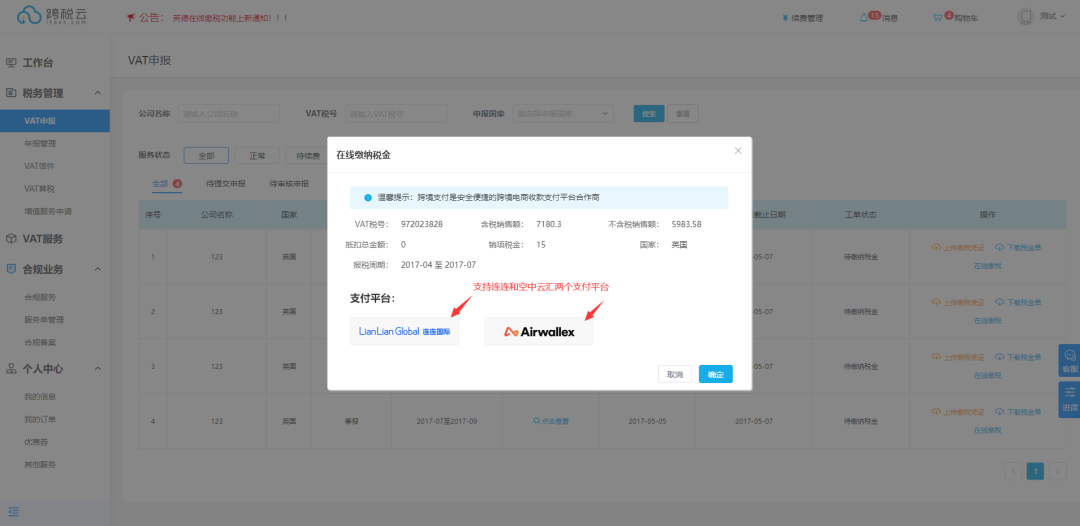Choose LianLian Global payment platform

[404, 331]
